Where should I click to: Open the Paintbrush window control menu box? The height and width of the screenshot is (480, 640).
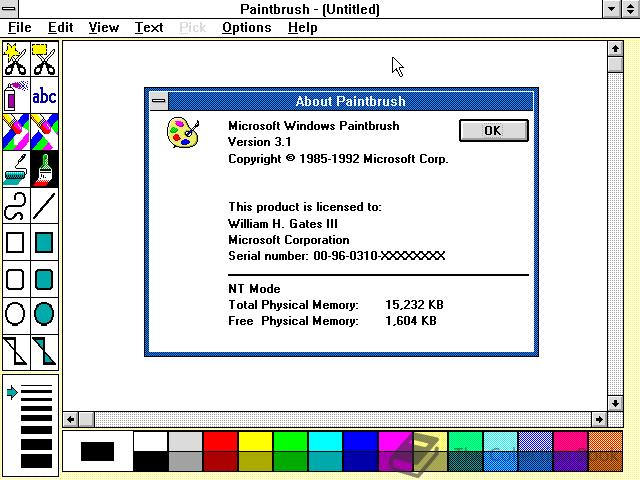coord(9,8)
